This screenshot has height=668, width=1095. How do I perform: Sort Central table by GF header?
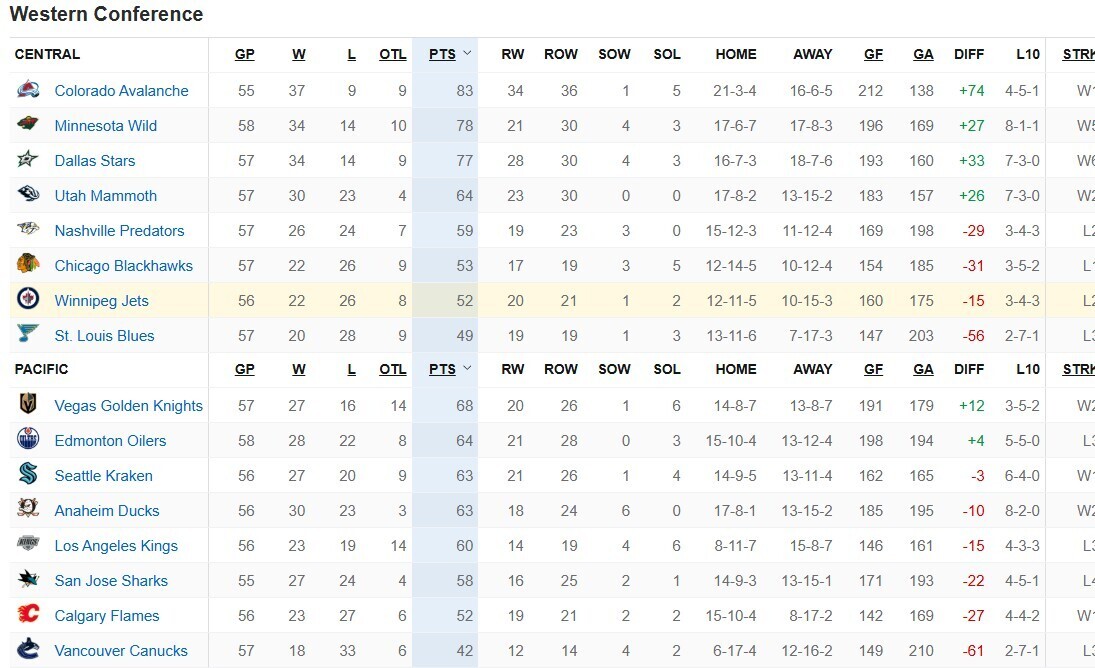point(873,54)
